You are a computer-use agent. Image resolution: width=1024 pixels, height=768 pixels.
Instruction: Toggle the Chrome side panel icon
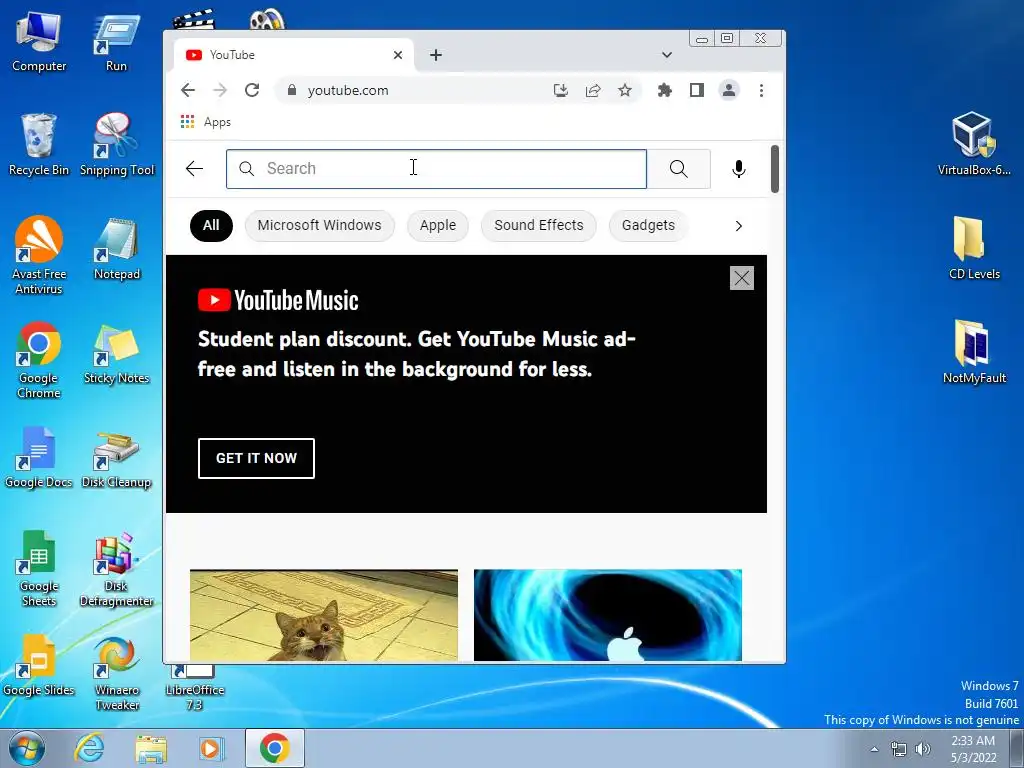click(x=697, y=90)
